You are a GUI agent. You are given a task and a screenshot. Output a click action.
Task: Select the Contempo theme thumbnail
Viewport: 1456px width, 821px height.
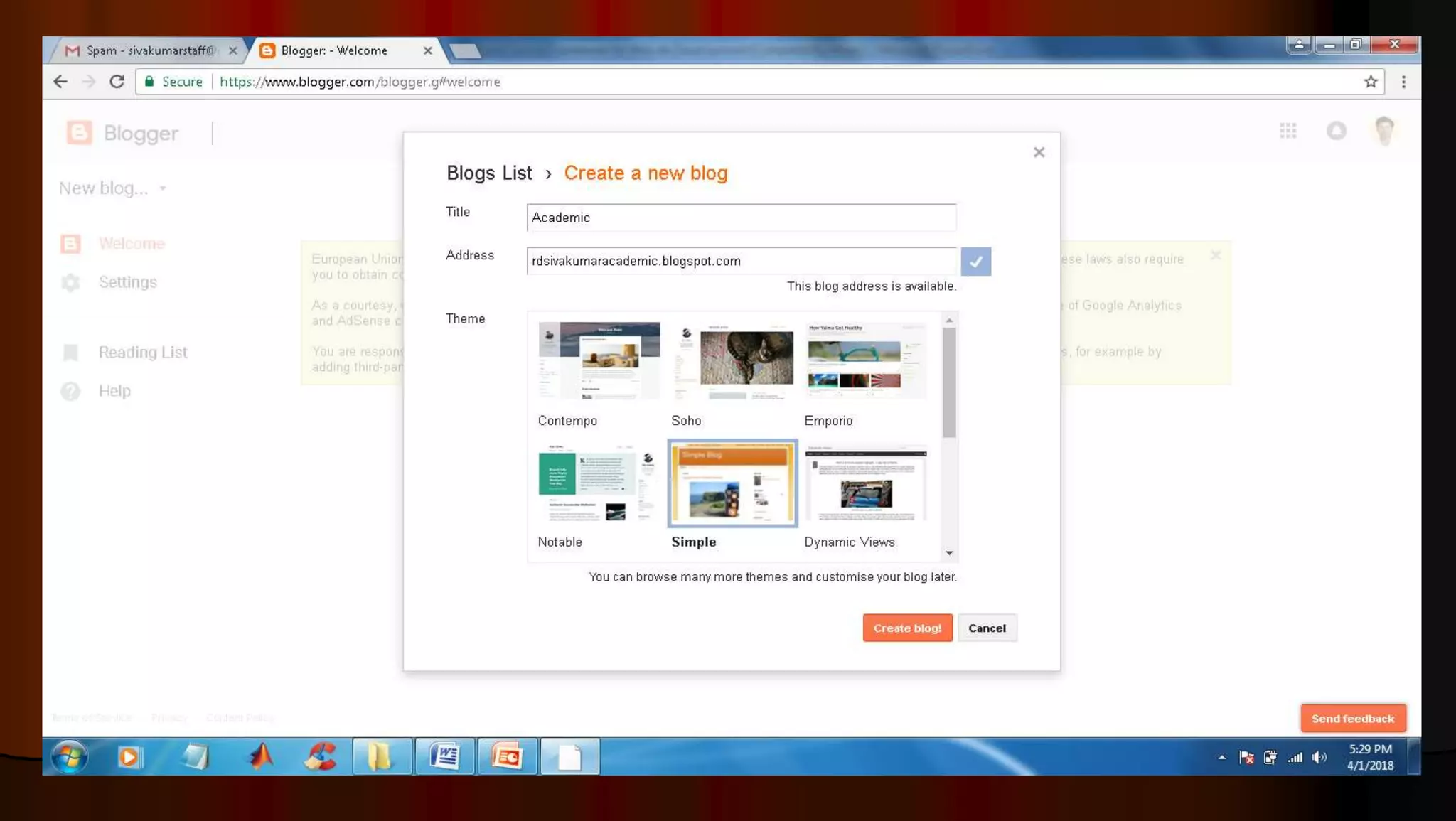(599, 361)
